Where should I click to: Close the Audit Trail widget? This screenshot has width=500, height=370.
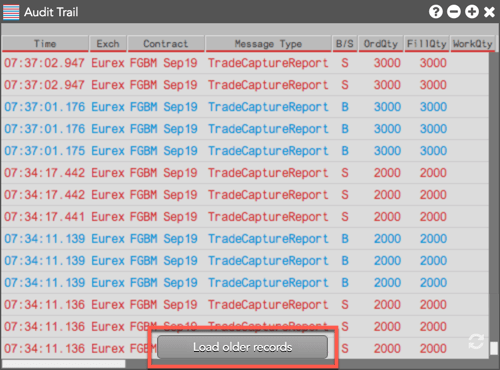click(489, 12)
